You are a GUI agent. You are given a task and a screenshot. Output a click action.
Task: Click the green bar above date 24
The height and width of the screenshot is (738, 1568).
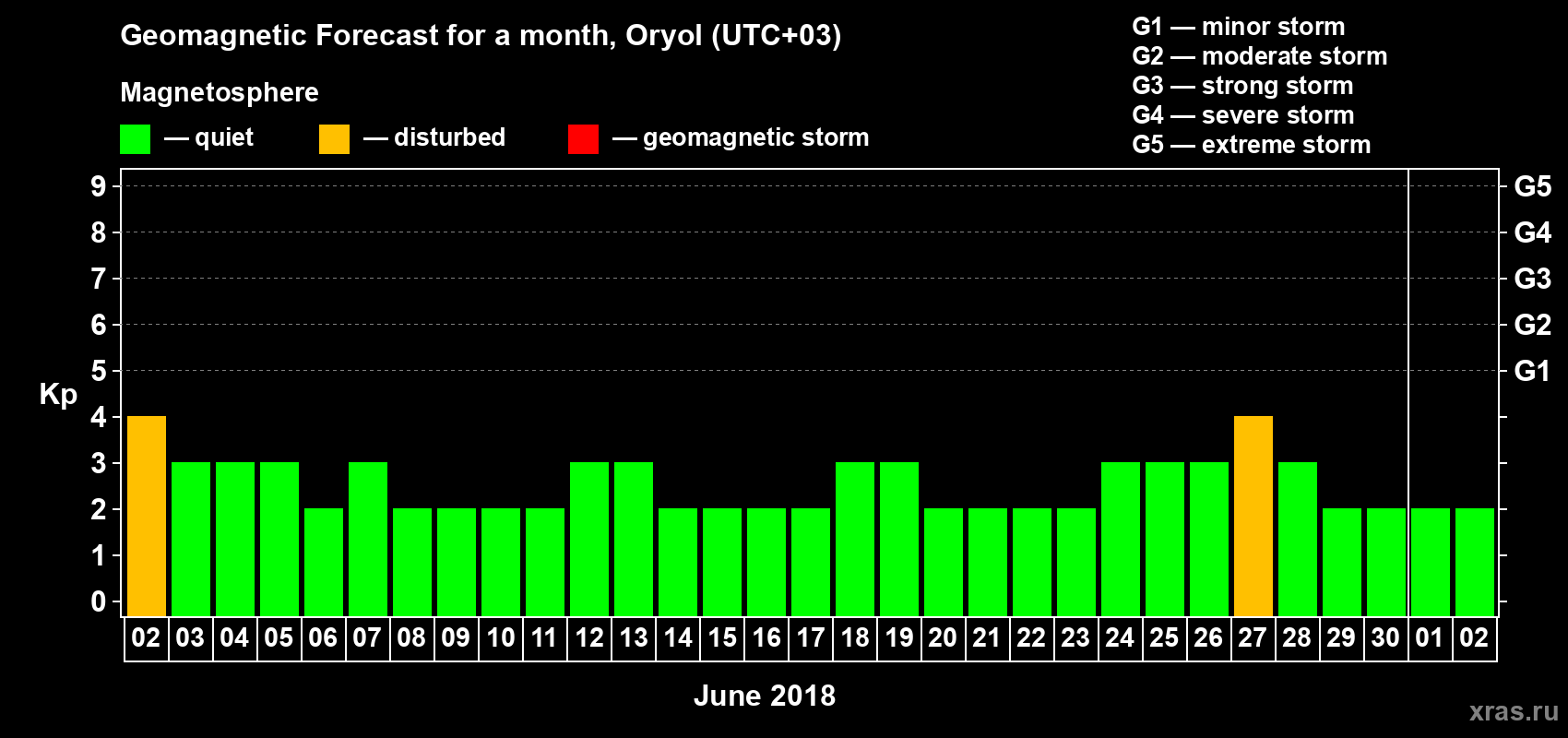1121,539
